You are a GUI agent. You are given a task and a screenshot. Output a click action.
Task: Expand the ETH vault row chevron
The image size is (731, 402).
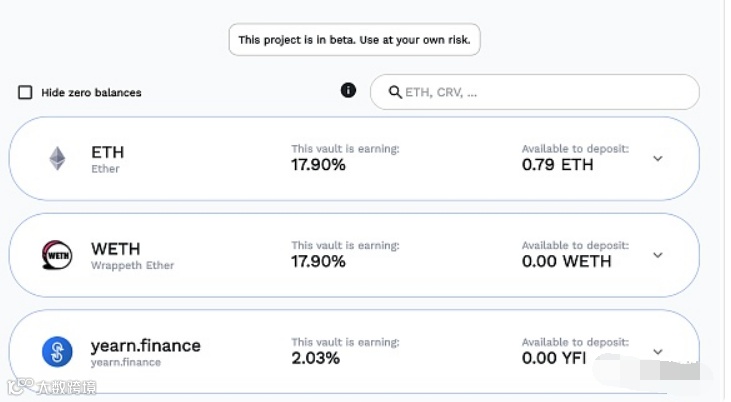click(x=657, y=158)
